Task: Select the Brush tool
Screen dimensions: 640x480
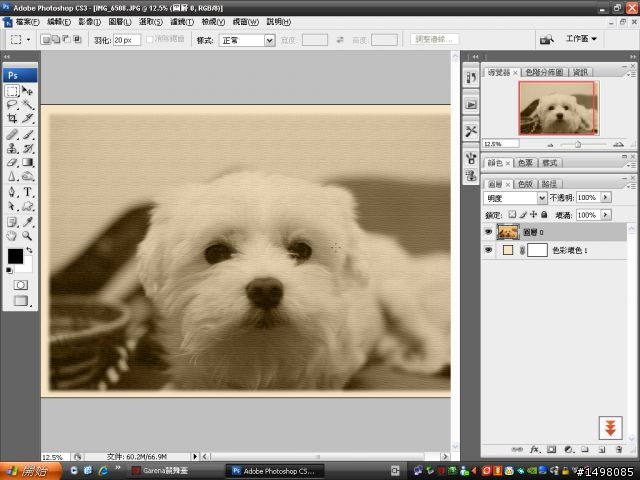Action: tap(27, 134)
